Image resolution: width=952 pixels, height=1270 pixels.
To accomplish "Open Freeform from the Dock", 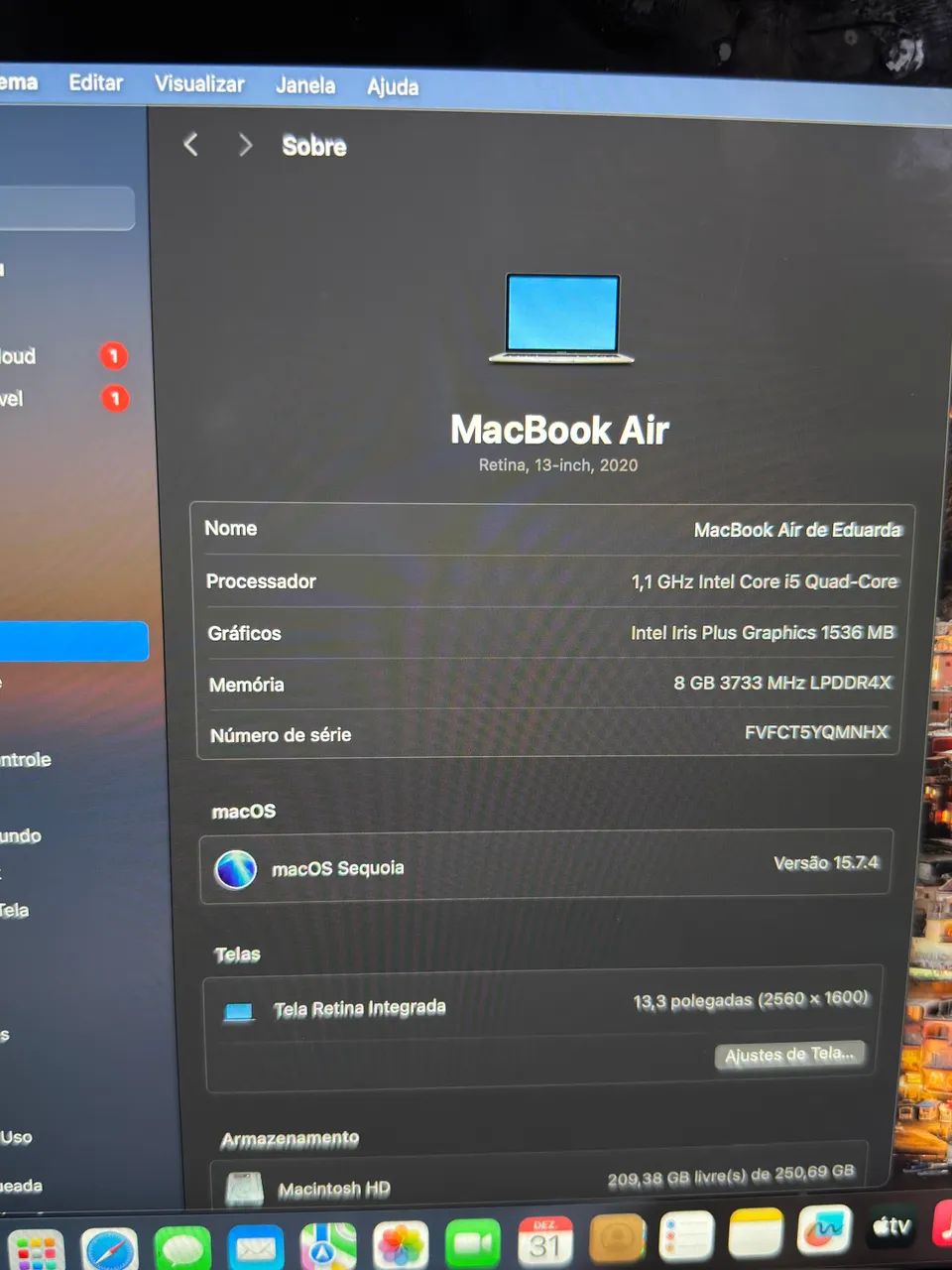I will (824, 1230).
